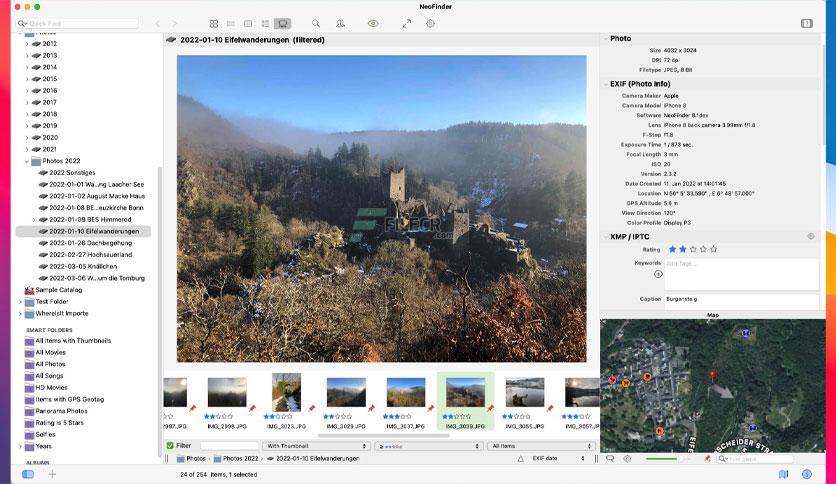The height and width of the screenshot is (484, 836).
Task: Open the With Thumbnail filter dropdown
Action: [316, 446]
